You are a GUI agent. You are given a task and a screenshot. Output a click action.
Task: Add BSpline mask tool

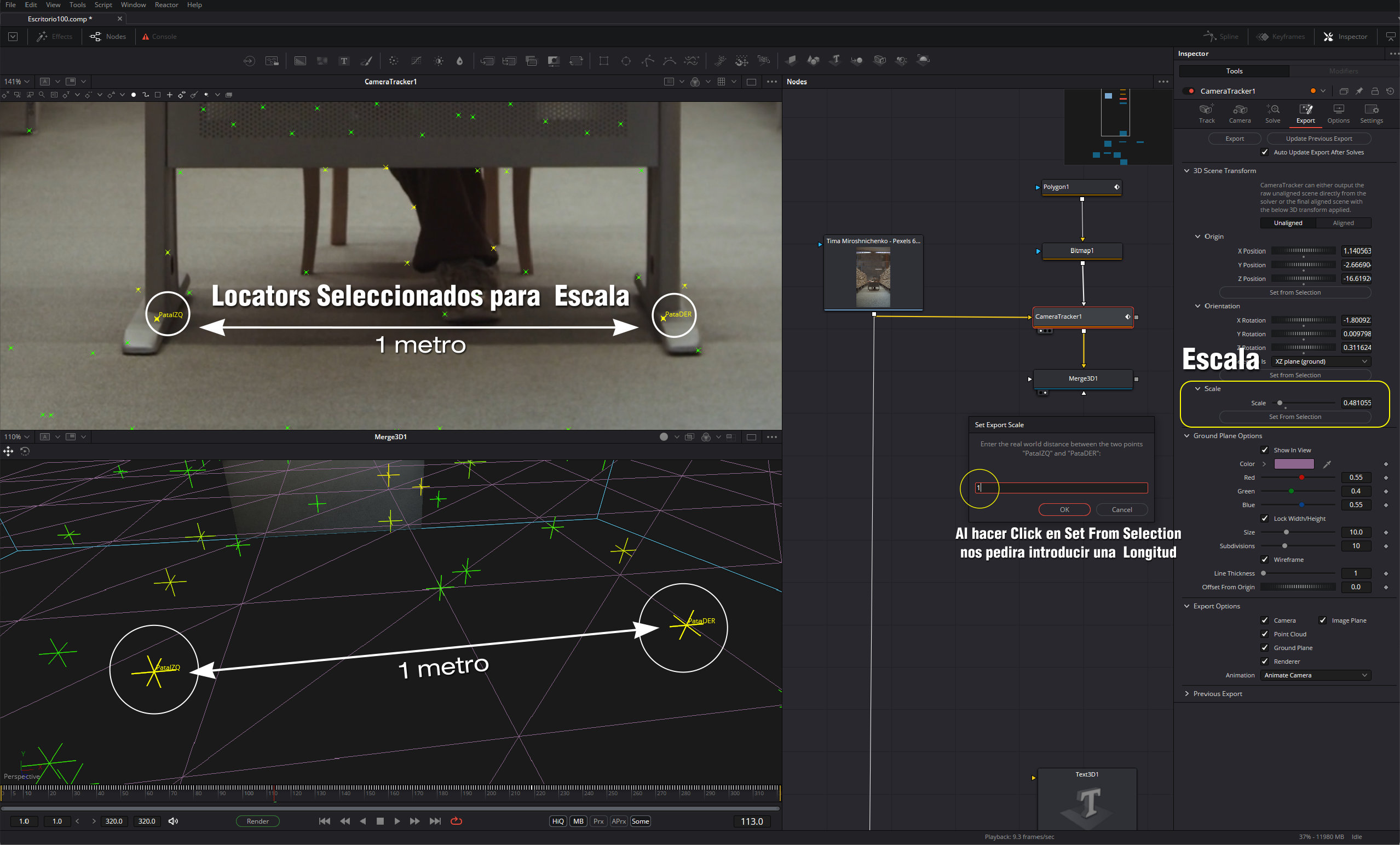point(669,61)
